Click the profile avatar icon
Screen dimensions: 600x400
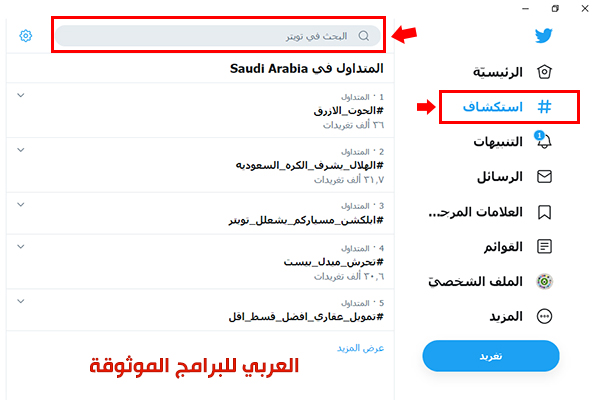[x=545, y=281]
